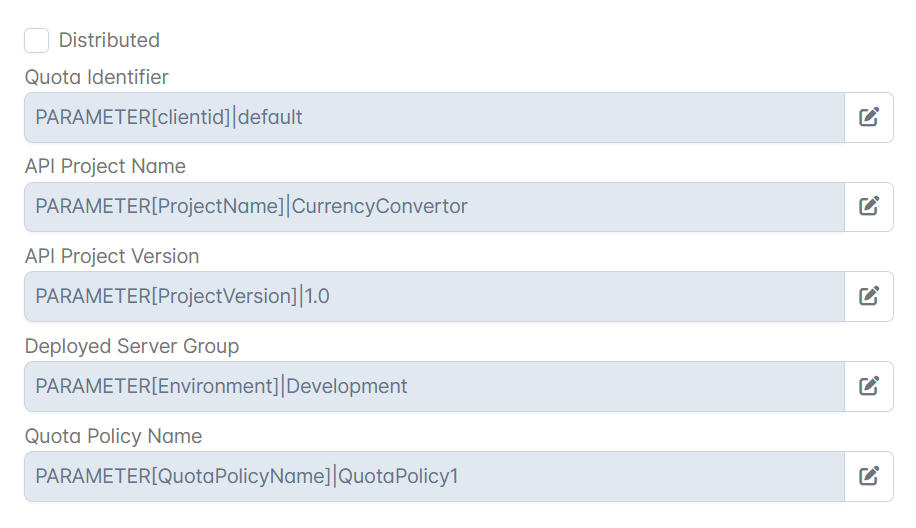Click the API Project Name edit icon
This screenshot has height=528, width=916.
pyautogui.click(x=869, y=206)
